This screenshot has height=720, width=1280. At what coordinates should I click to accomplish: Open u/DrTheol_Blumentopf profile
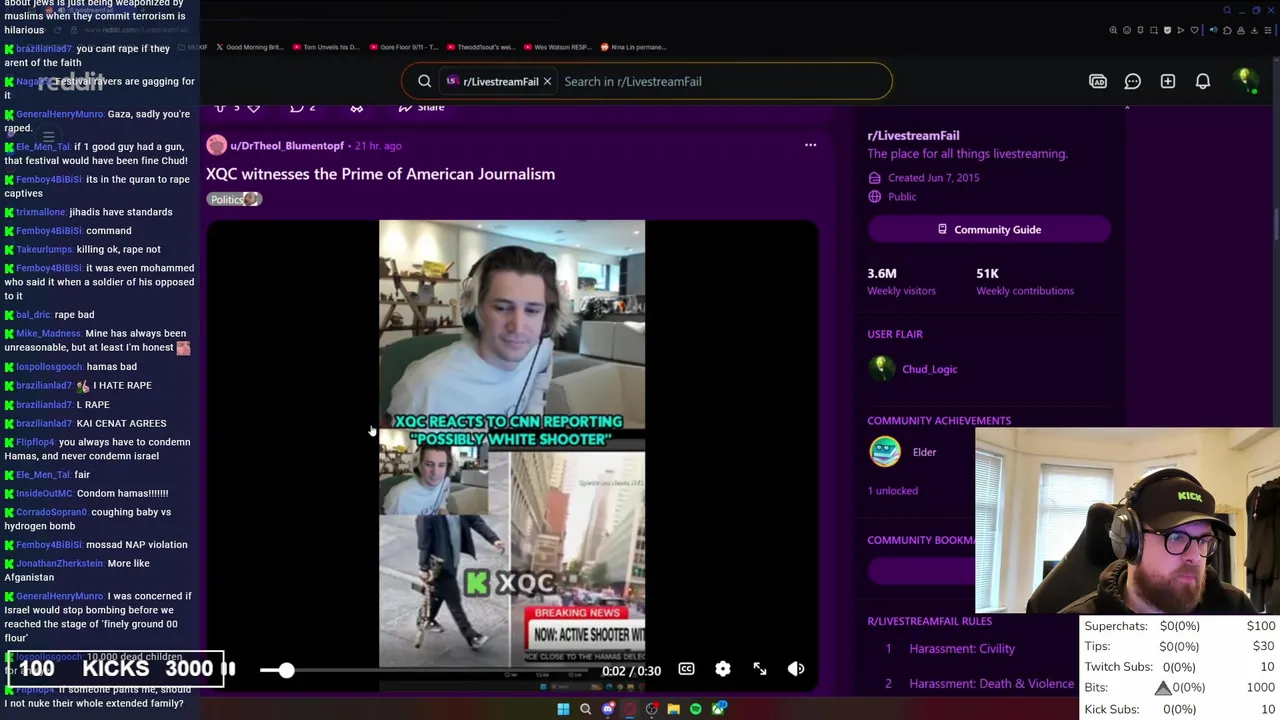coord(287,146)
